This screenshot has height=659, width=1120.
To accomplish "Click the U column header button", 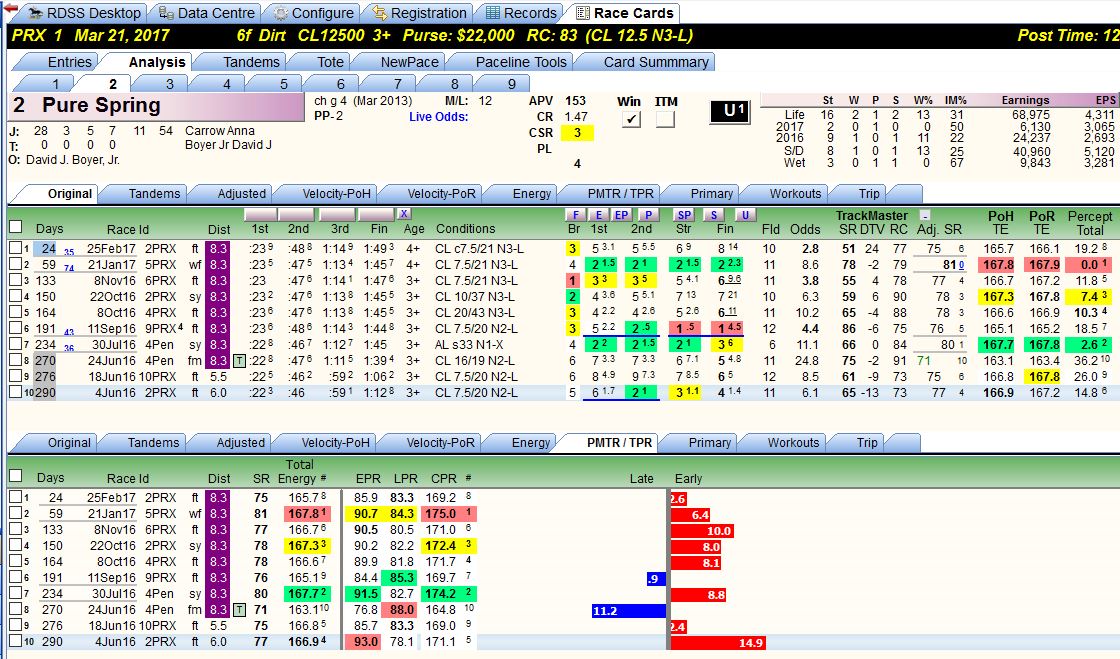I will point(745,214).
